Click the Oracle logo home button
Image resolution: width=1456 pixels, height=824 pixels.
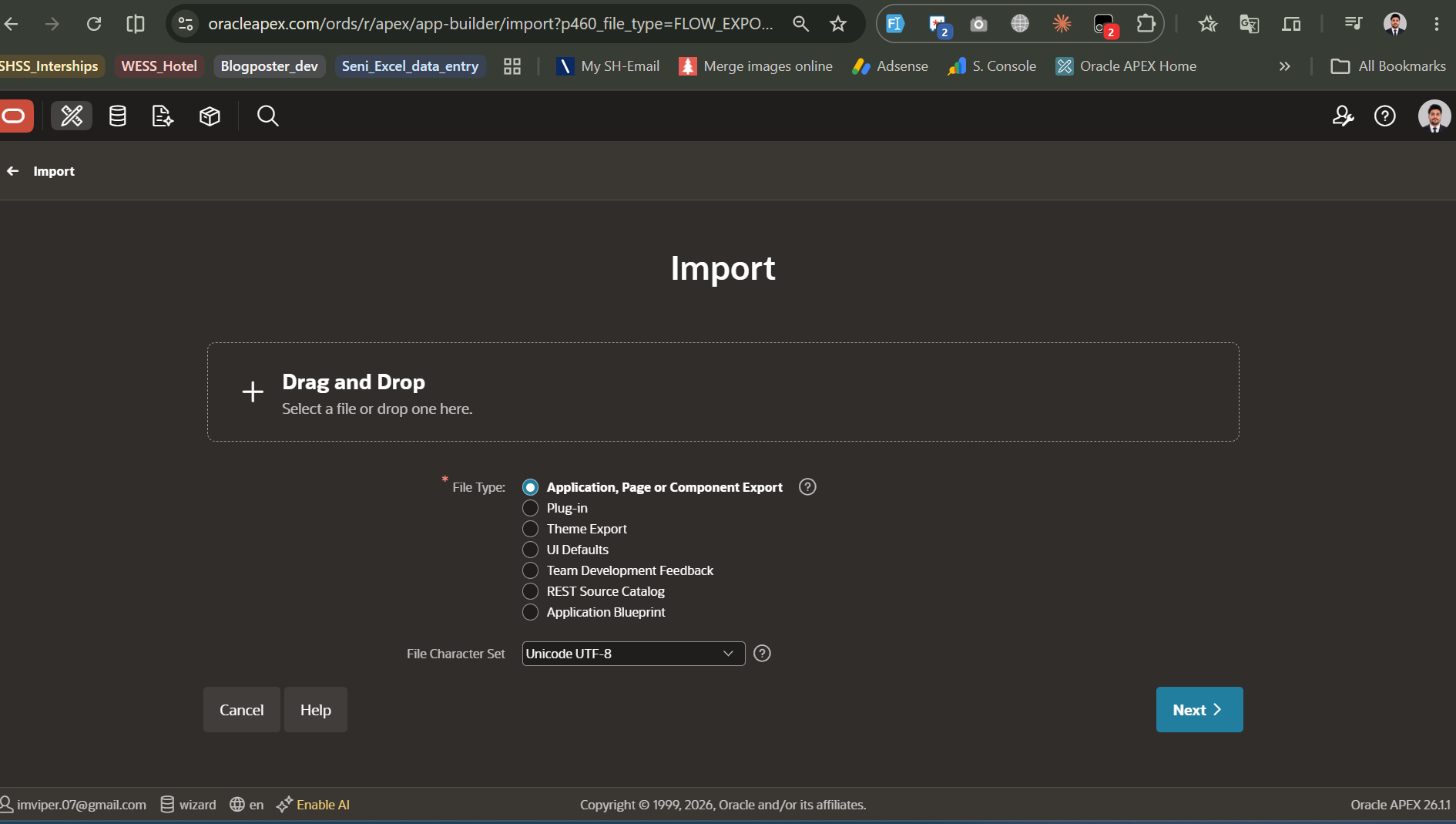click(15, 116)
